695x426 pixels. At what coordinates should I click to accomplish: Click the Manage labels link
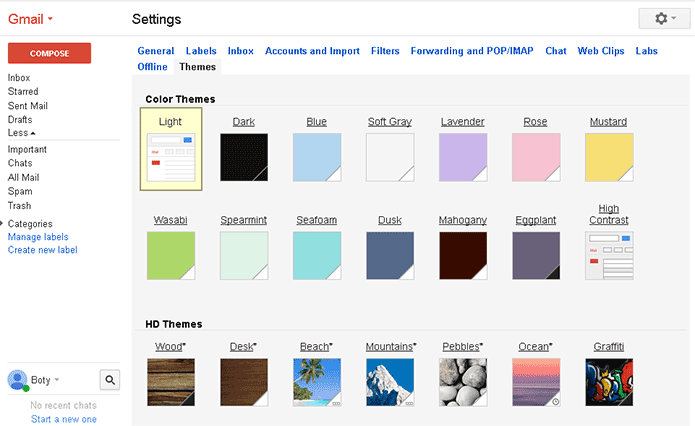click(x=38, y=237)
